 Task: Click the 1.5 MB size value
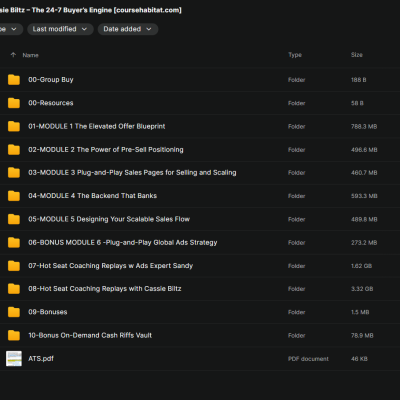(360, 312)
